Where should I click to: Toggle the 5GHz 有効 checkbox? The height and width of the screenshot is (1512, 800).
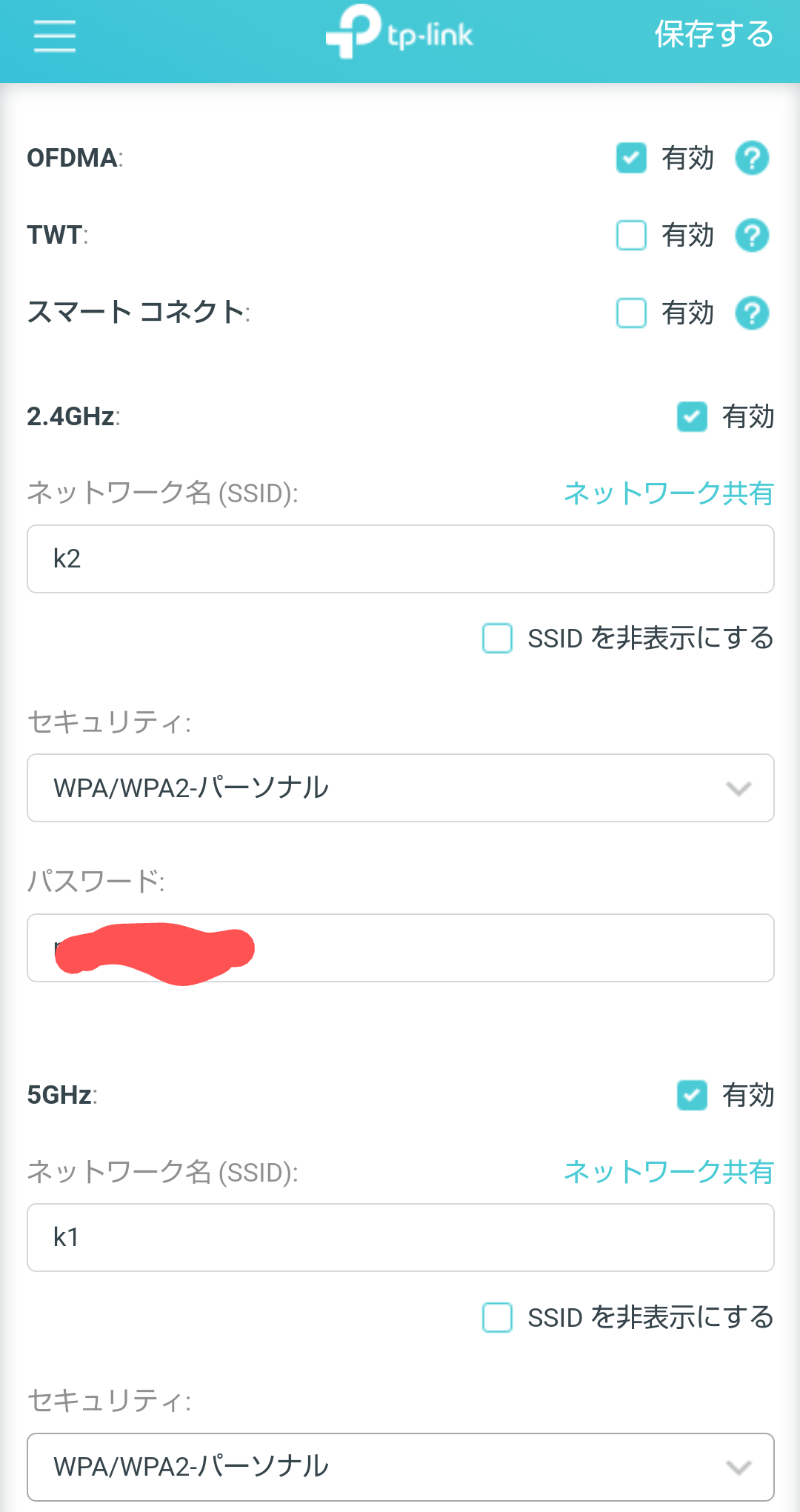[x=692, y=1096]
